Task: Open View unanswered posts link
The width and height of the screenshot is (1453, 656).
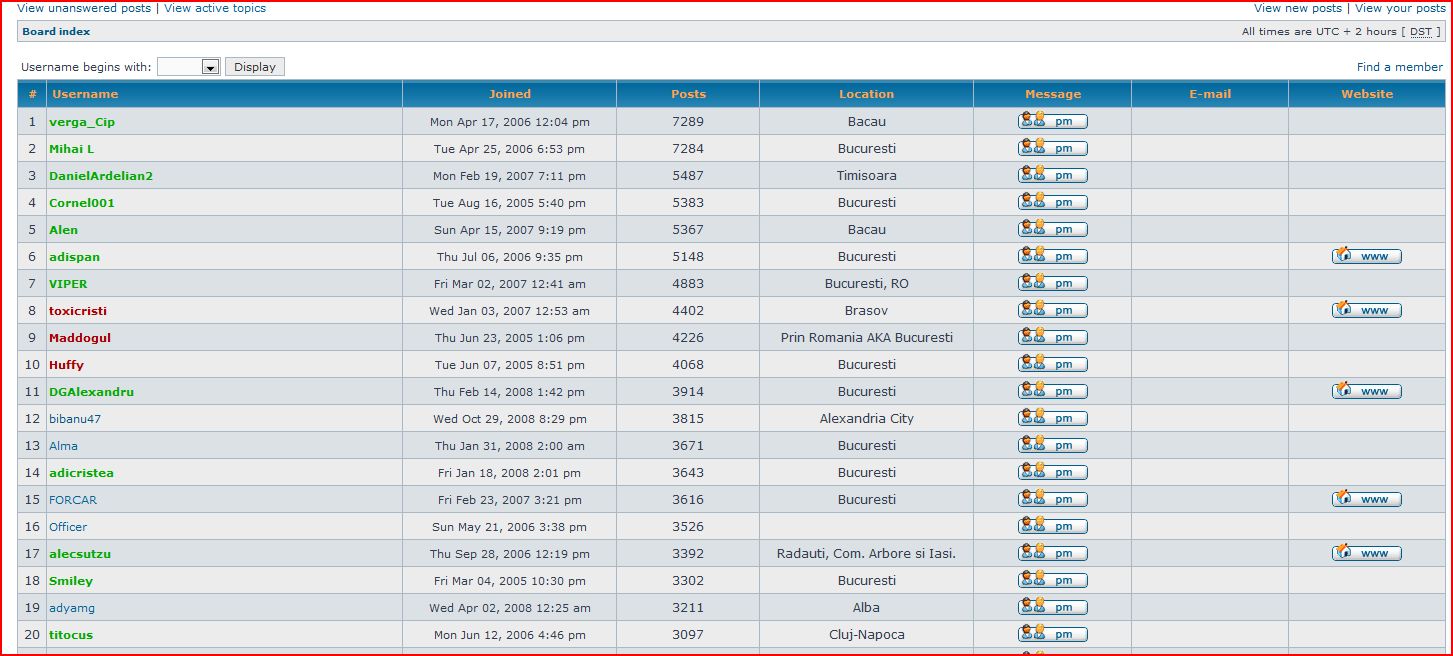Action: tap(84, 8)
